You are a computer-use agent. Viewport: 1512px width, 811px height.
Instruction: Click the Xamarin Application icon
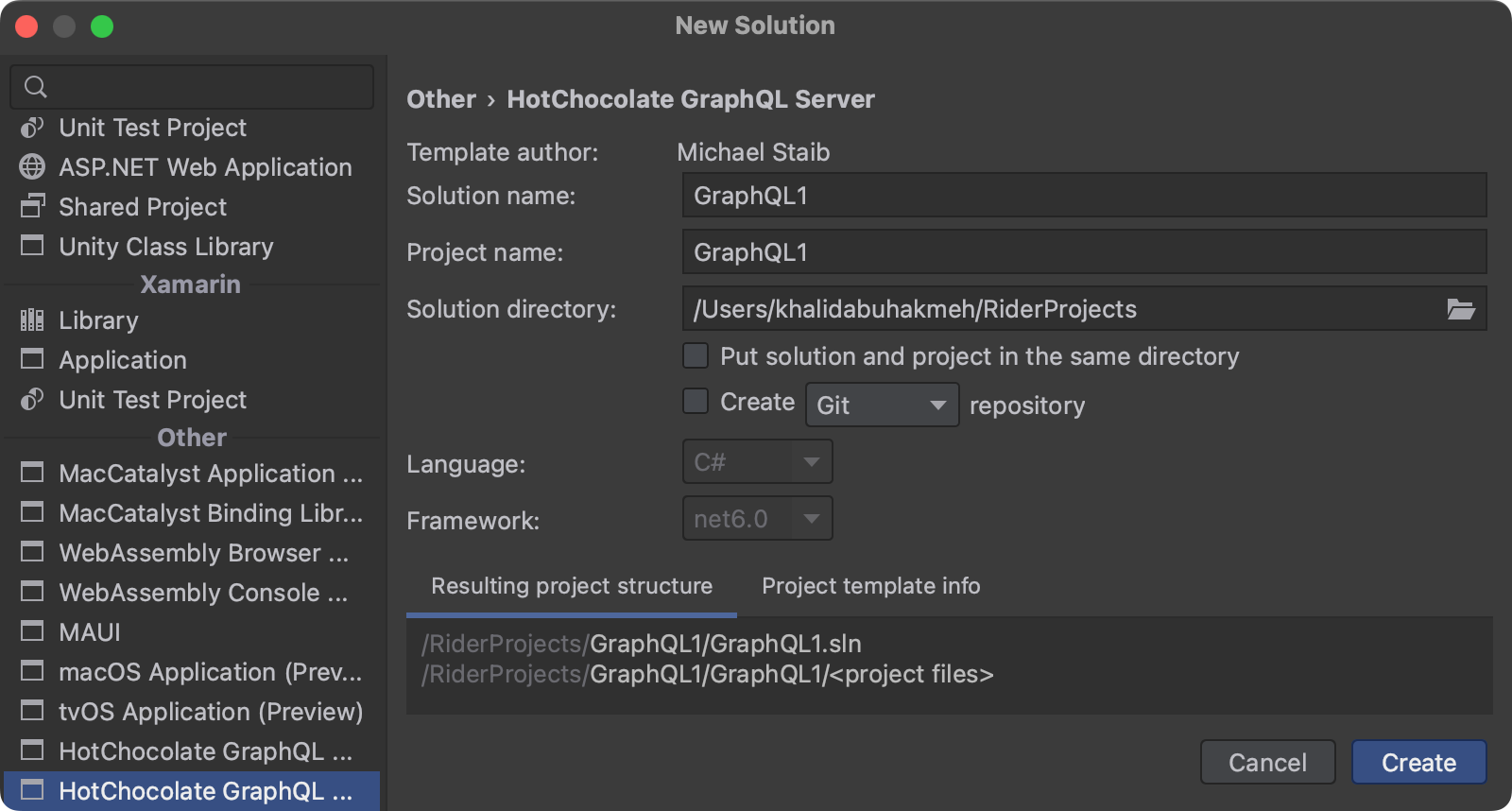(x=32, y=360)
